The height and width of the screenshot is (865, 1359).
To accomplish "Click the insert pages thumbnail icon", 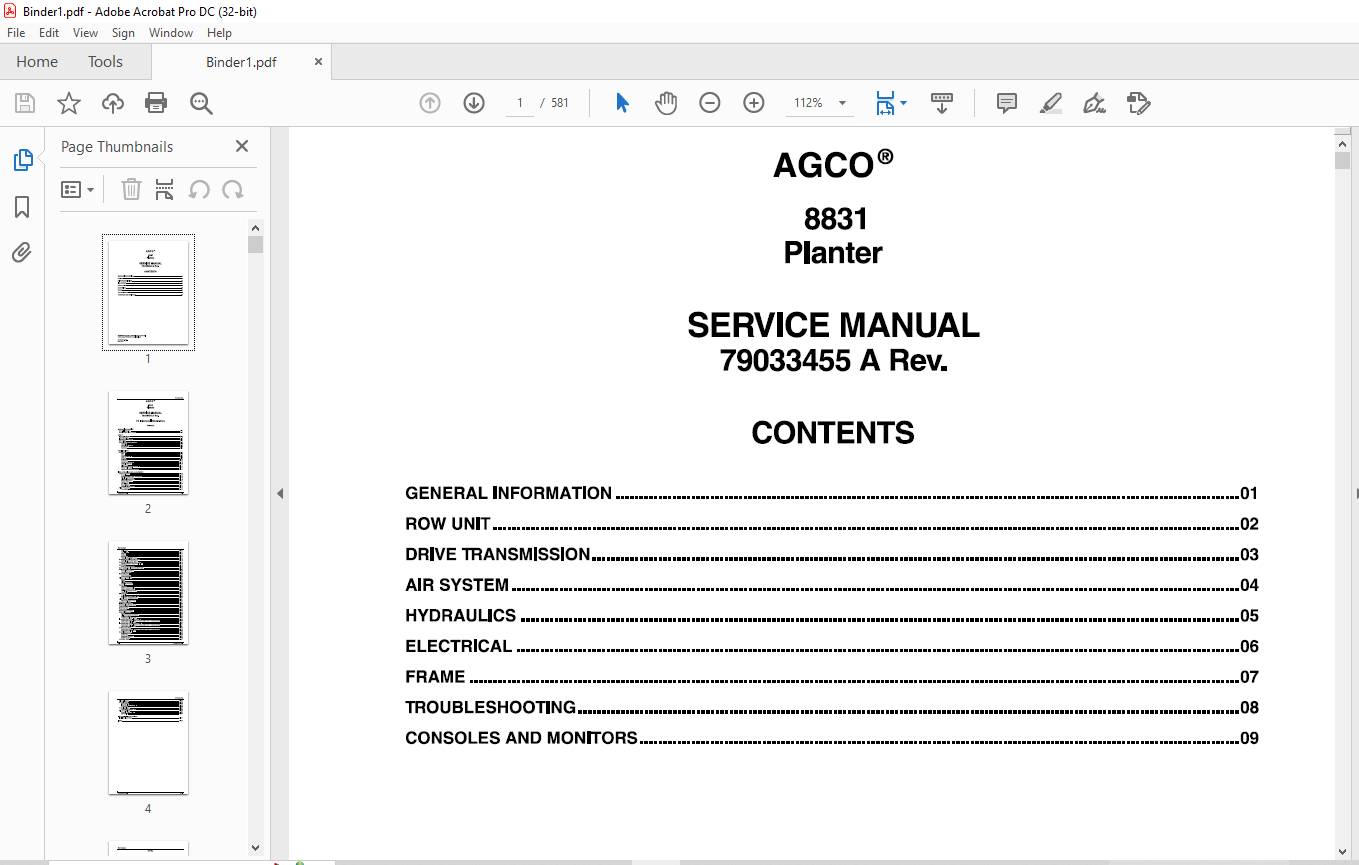I will coord(165,190).
